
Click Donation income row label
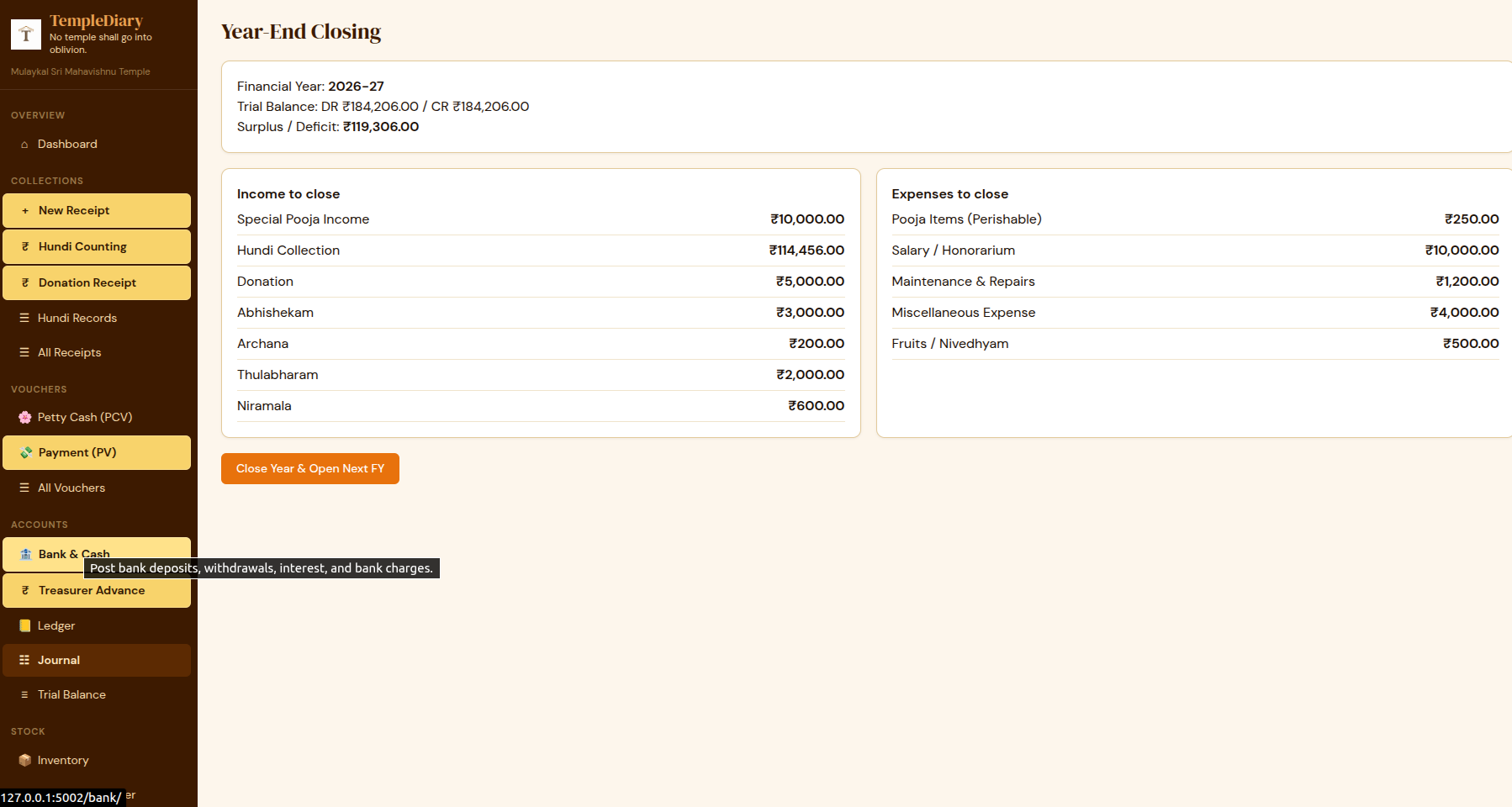[265, 282]
